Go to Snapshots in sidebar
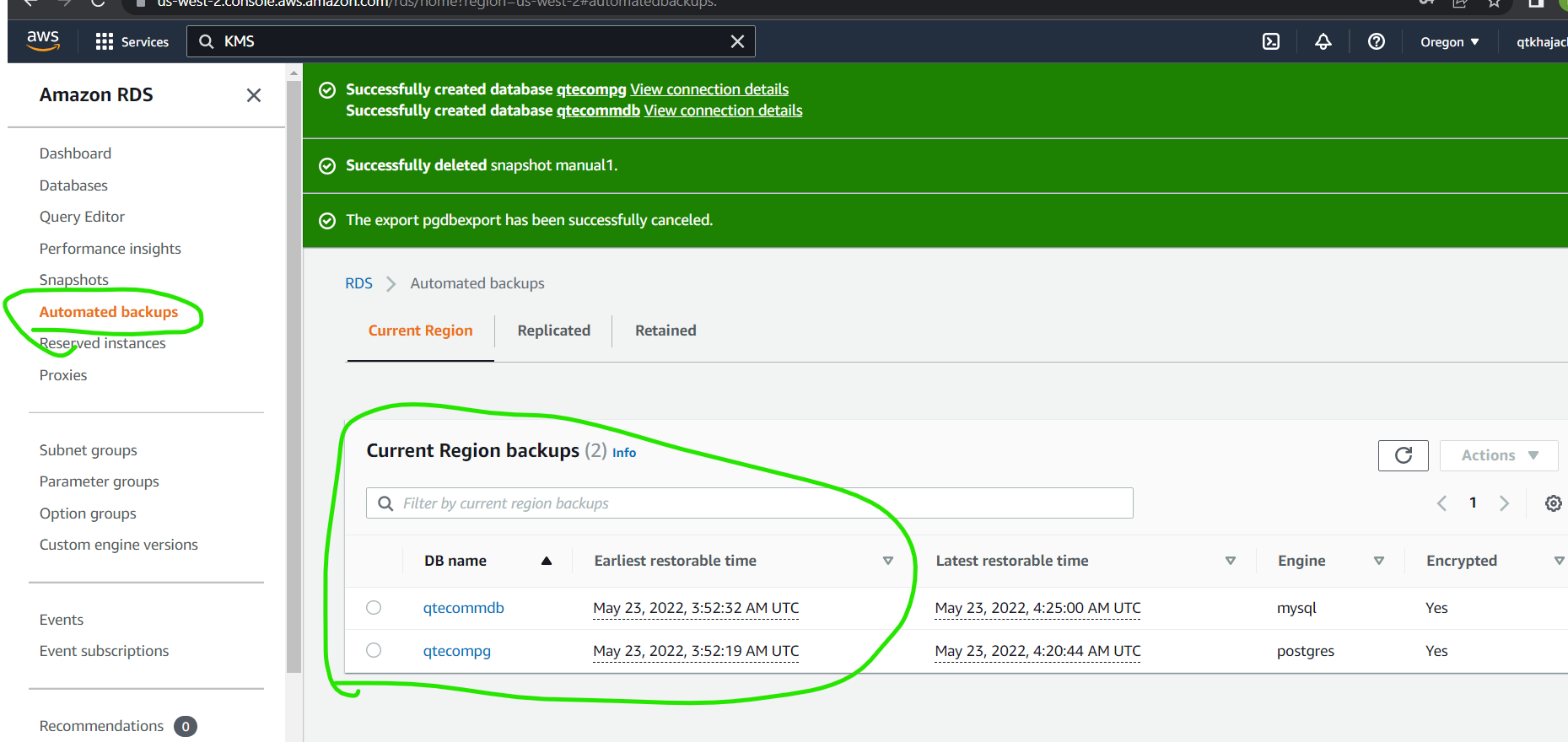 [x=74, y=280]
